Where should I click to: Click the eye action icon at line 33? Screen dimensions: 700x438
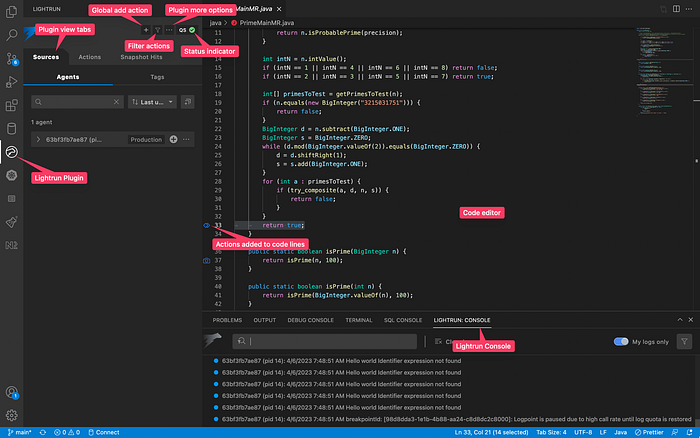coord(206,225)
